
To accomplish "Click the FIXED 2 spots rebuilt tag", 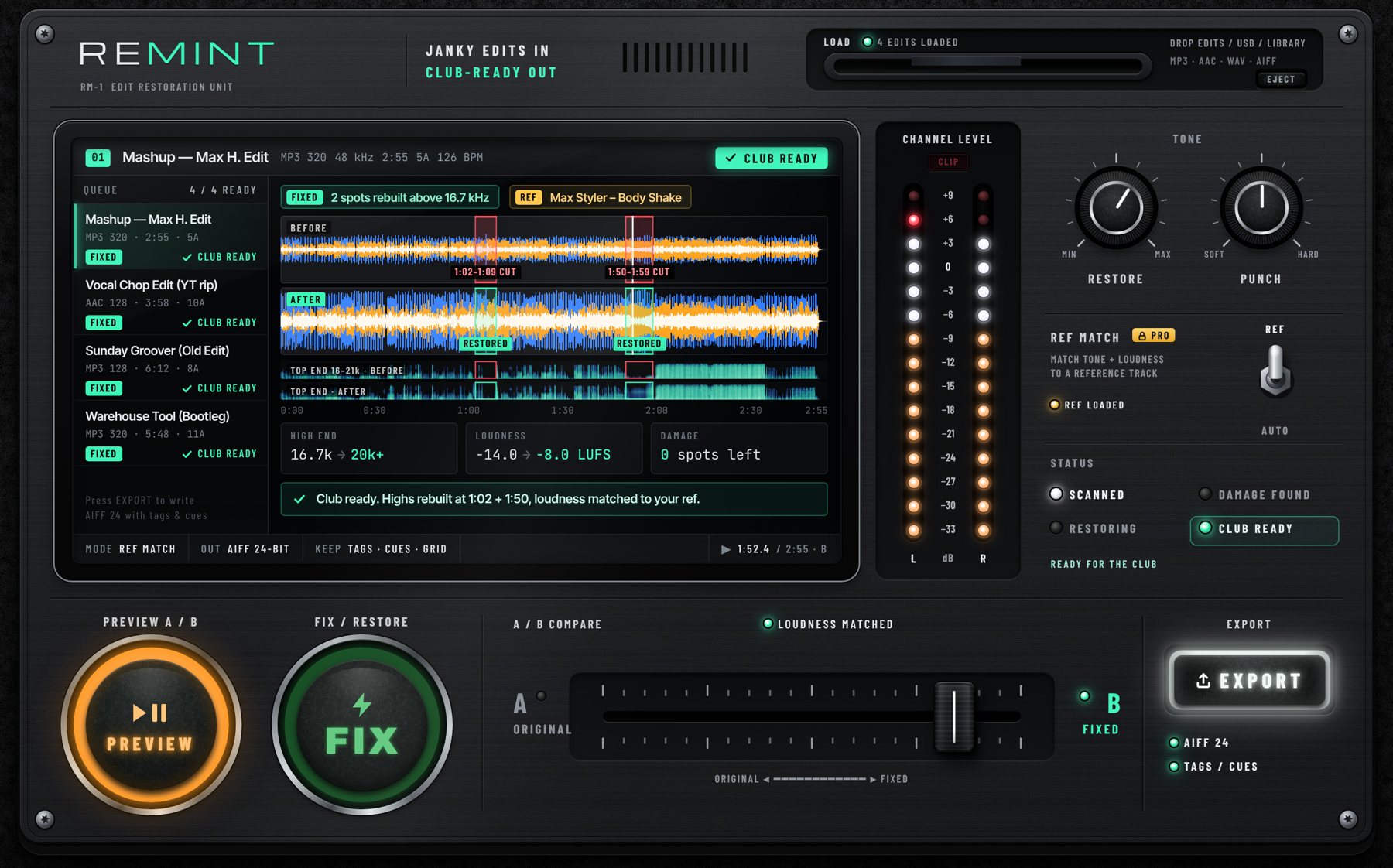I will tap(389, 197).
